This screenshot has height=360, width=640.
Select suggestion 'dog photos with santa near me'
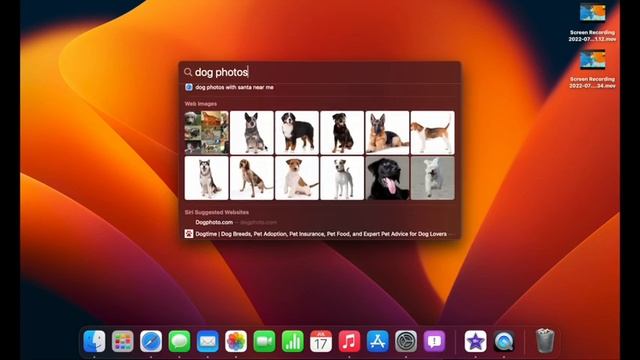(x=234, y=87)
